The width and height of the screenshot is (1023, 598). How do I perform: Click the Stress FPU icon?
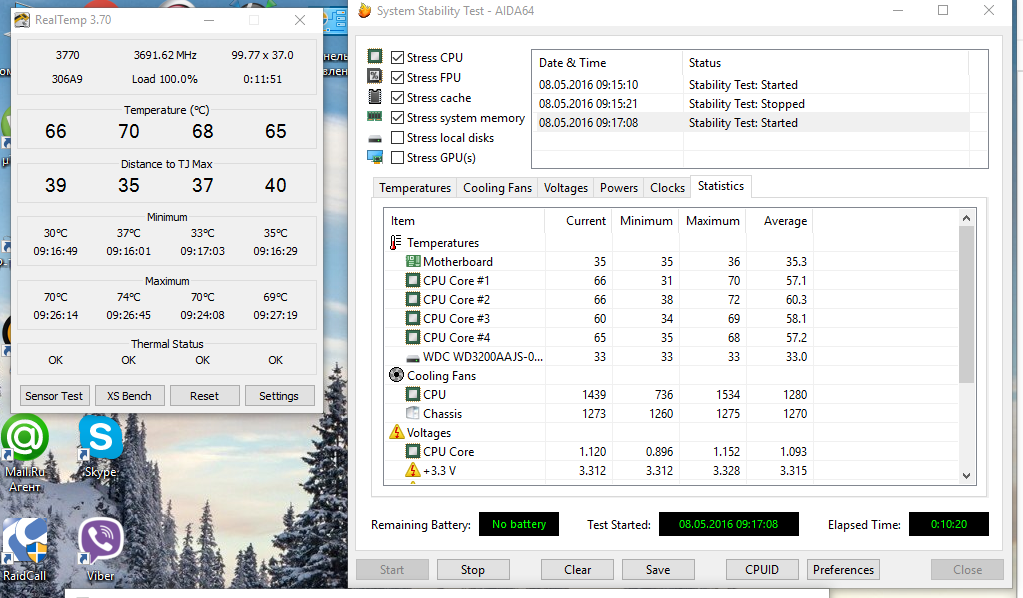click(374, 76)
